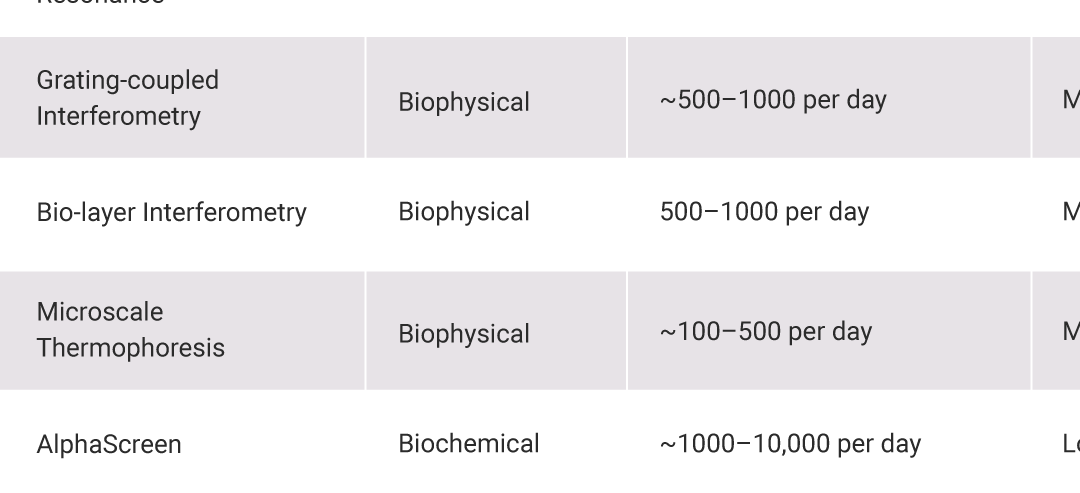Click the Biochemical type cell
The width and height of the screenshot is (1080, 493).
click(x=468, y=443)
